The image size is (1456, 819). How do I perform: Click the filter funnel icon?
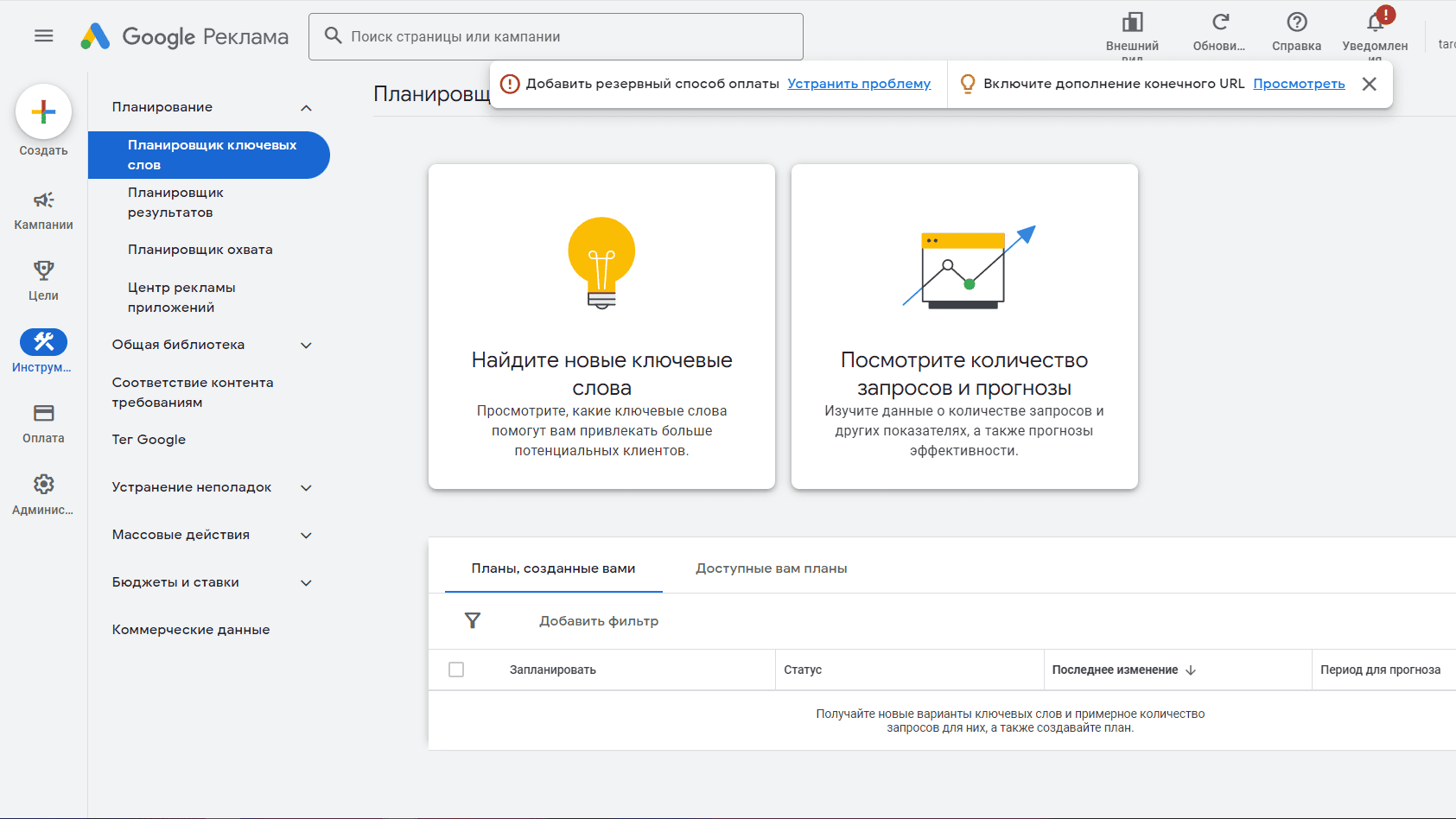click(x=473, y=620)
